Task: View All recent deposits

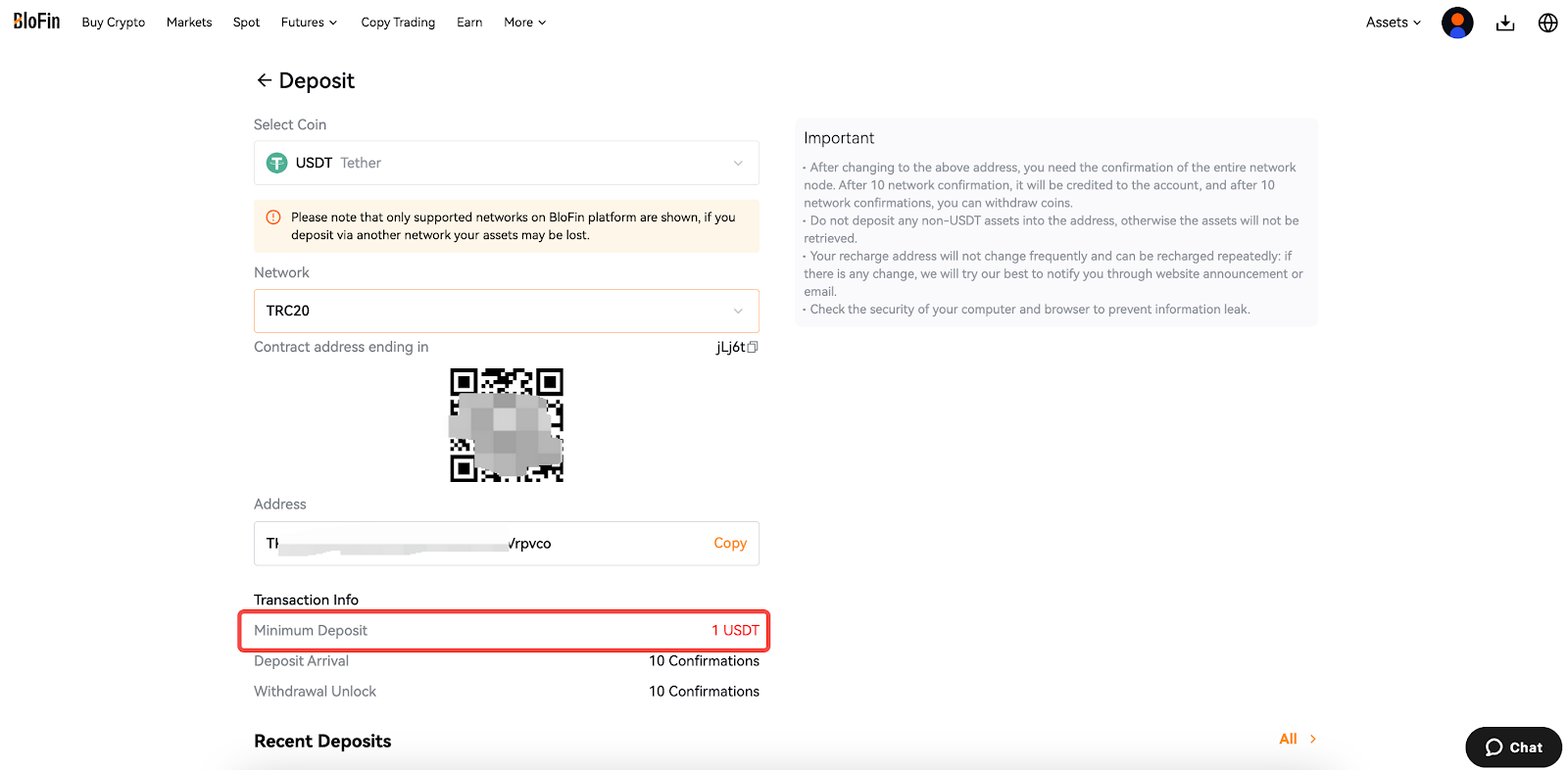Action: [1298, 739]
